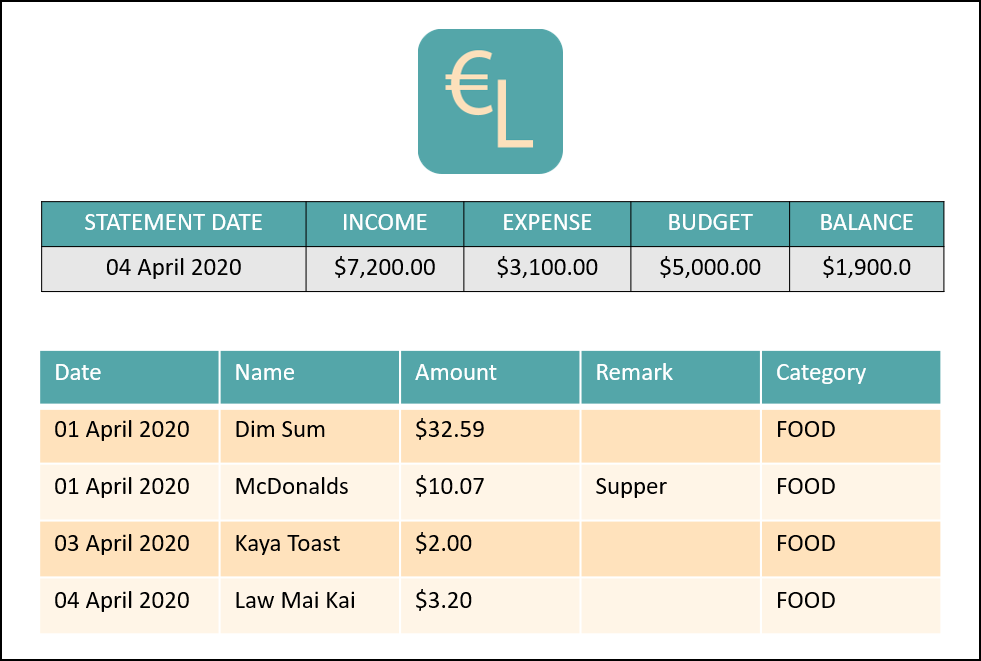Image resolution: width=981 pixels, height=661 pixels.
Task: Click the EL euro logo icon
Action: (x=490, y=101)
